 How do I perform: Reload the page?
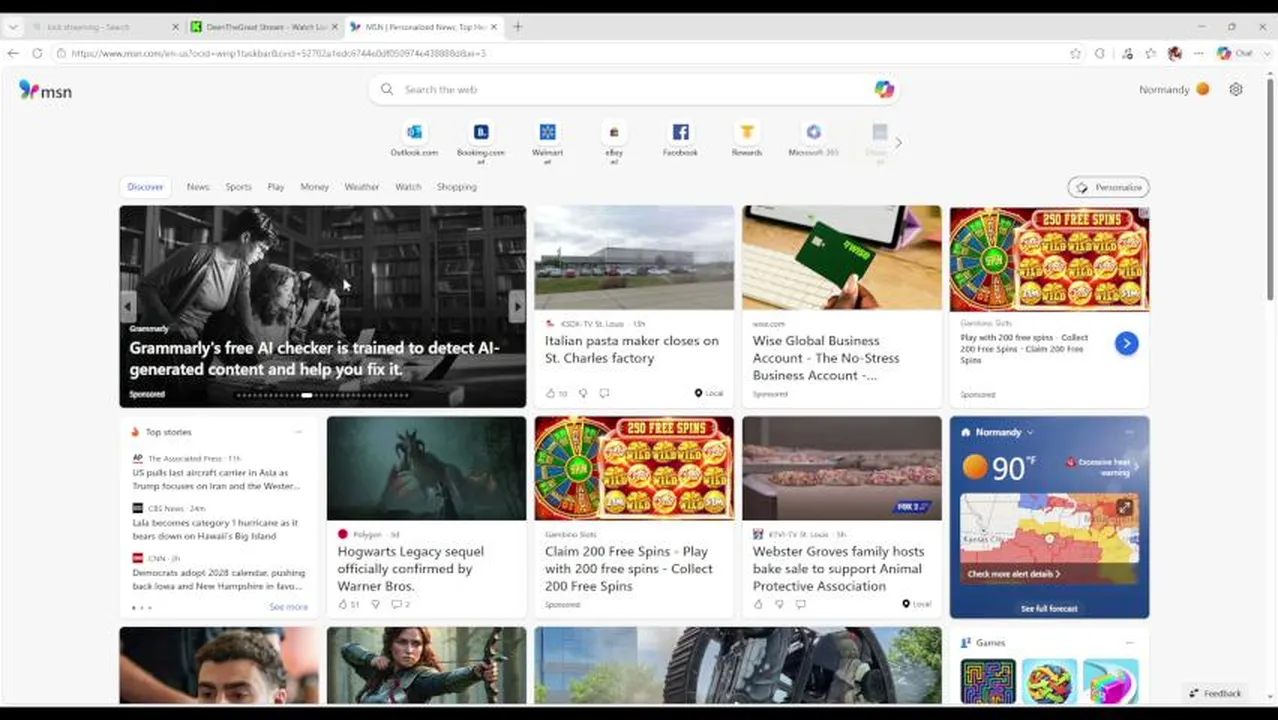point(37,53)
